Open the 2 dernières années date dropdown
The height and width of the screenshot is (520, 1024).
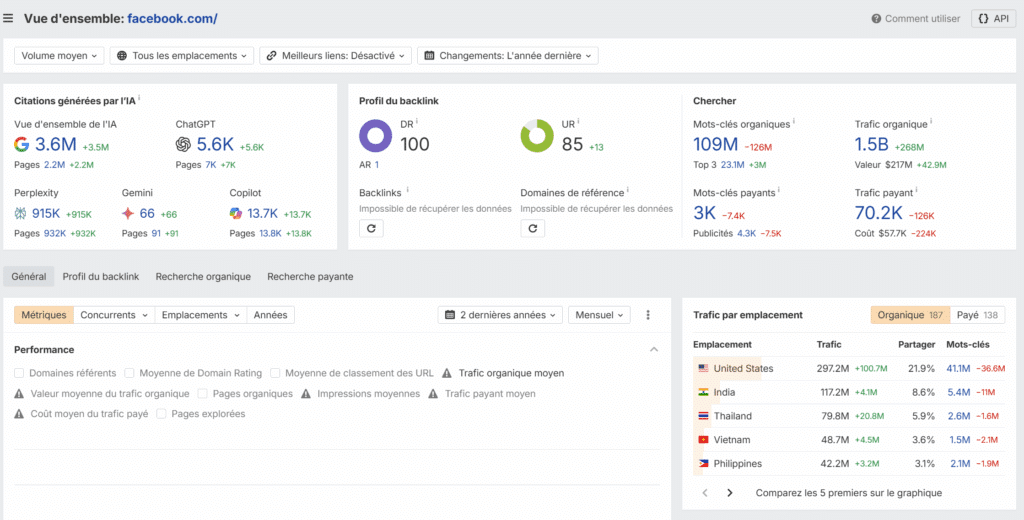(500, 315)
